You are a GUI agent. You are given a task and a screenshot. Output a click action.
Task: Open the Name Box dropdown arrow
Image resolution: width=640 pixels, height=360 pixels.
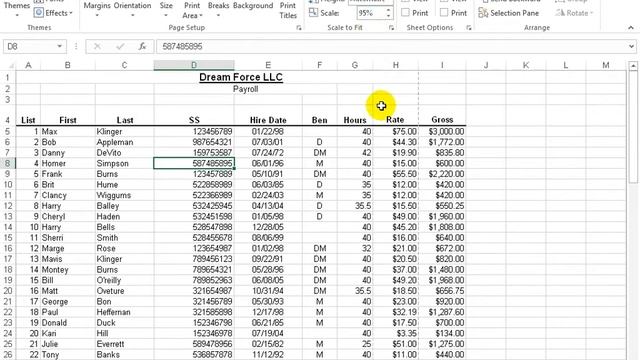click(59, 47)
